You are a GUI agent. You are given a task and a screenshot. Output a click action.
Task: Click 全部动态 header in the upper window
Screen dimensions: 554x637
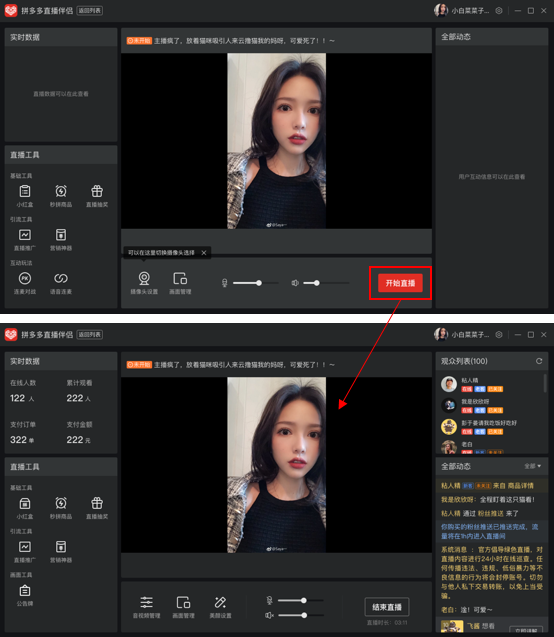pos(456,37)
